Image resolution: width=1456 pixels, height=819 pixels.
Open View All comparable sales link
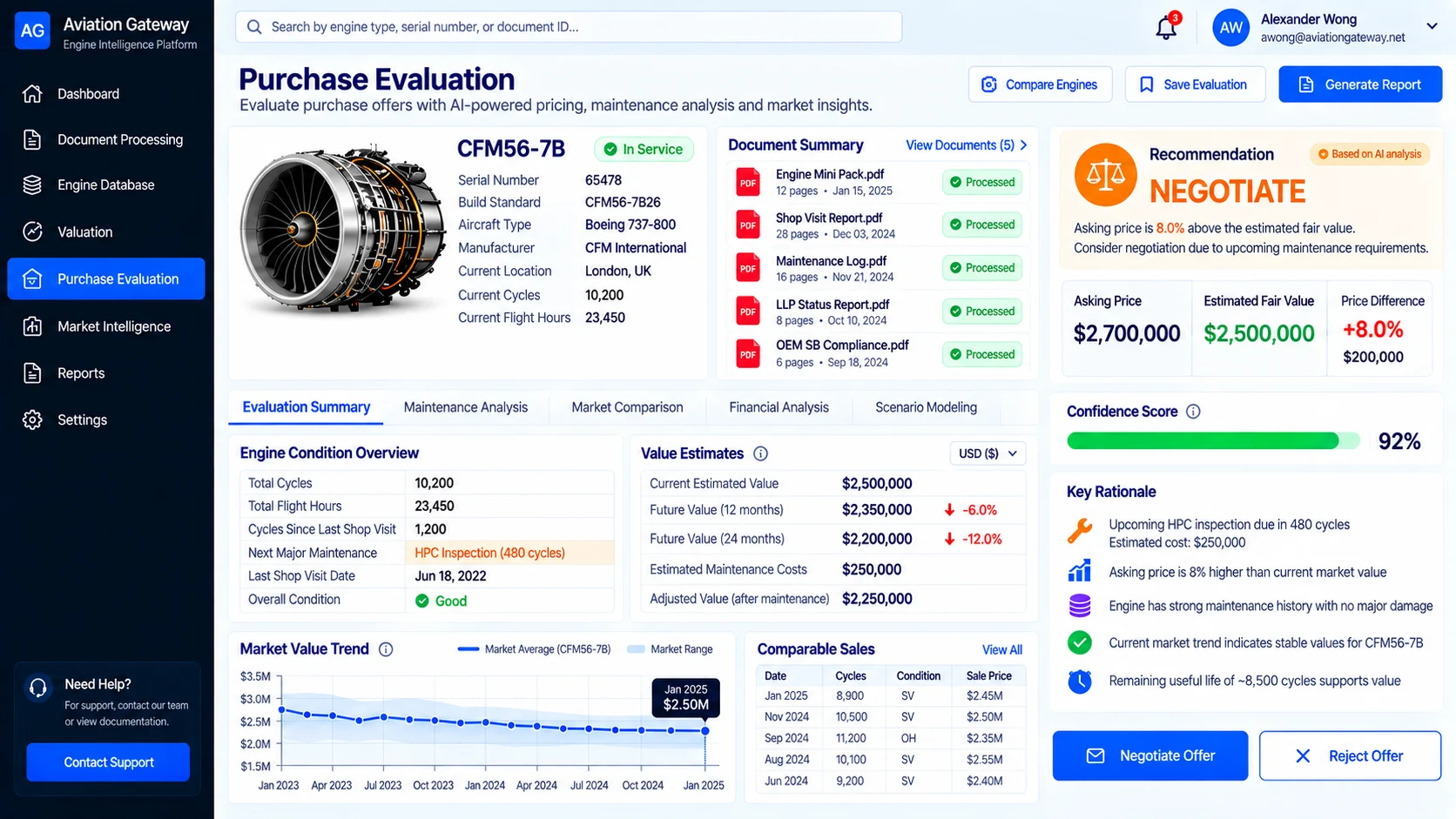[x=1002, y=650]
